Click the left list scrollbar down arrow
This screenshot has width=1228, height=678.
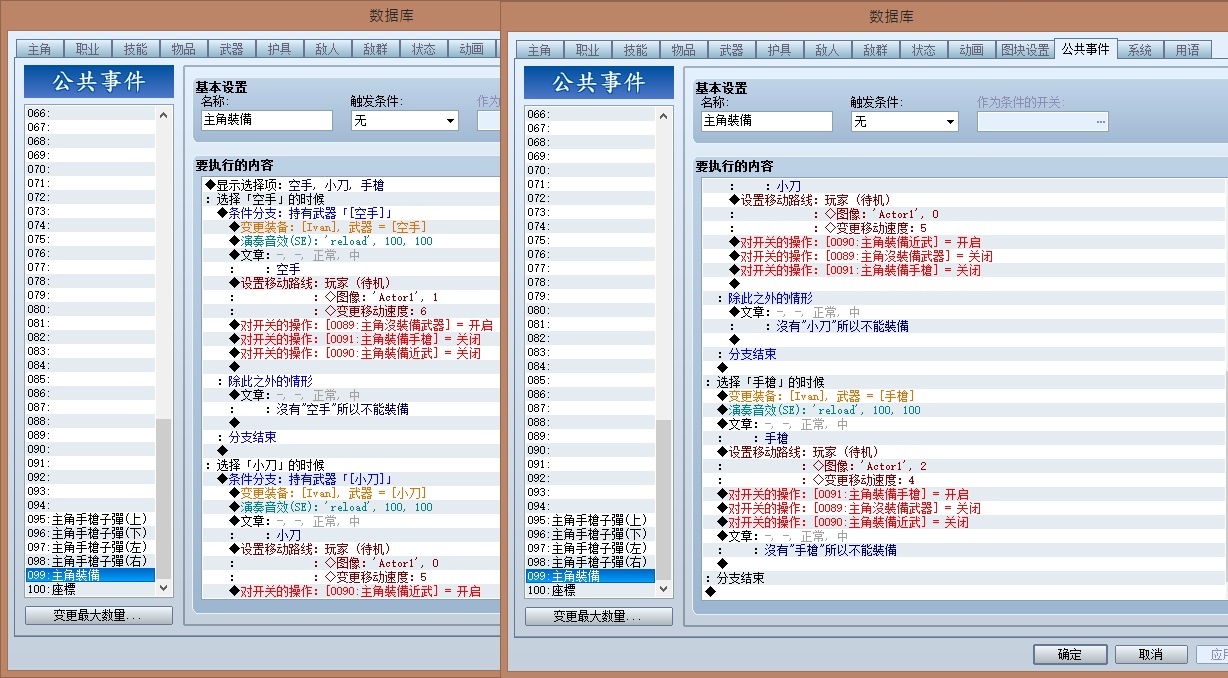[x=164, y=590]
